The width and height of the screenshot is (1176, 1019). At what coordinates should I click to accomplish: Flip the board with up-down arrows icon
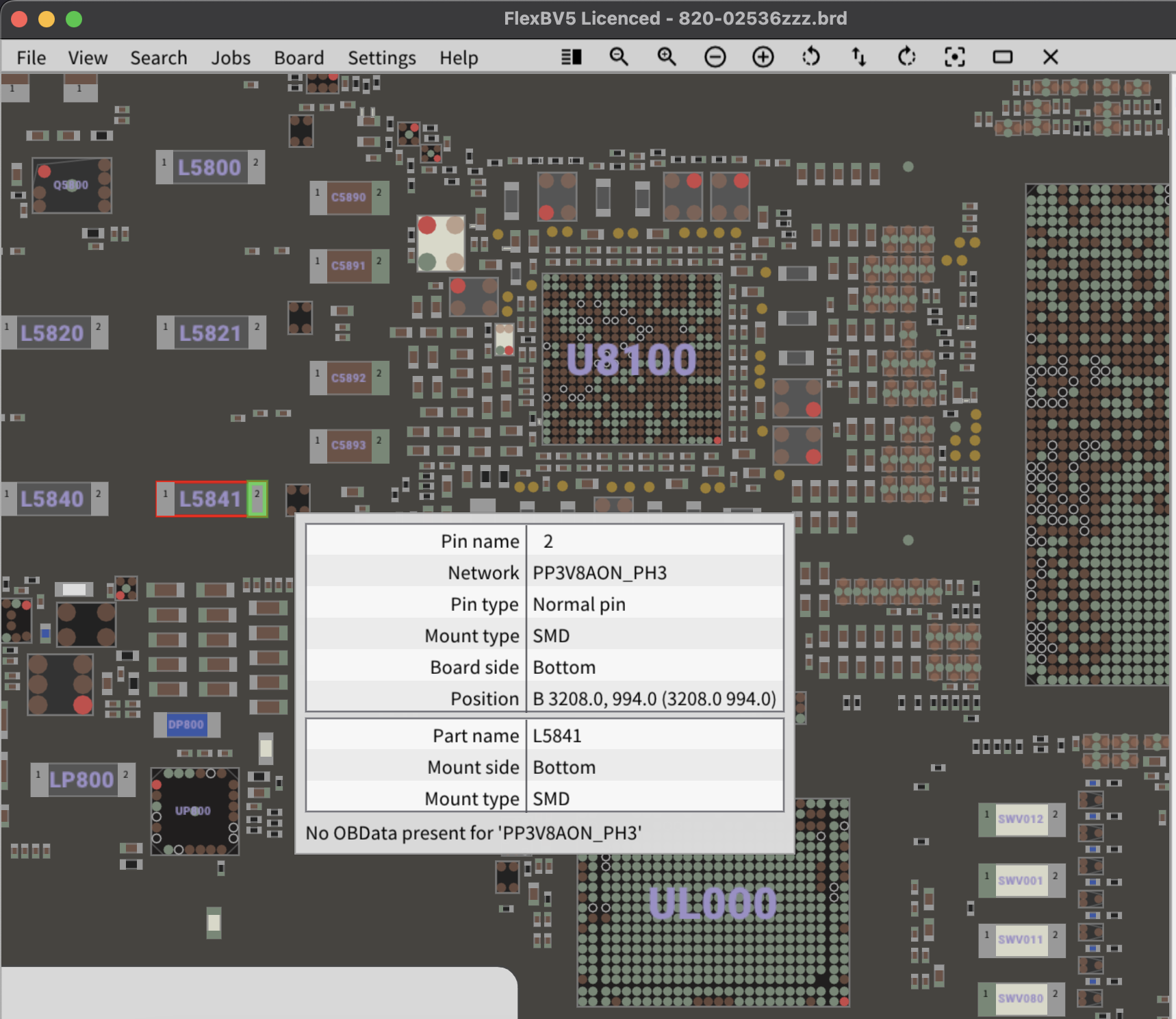858,57
